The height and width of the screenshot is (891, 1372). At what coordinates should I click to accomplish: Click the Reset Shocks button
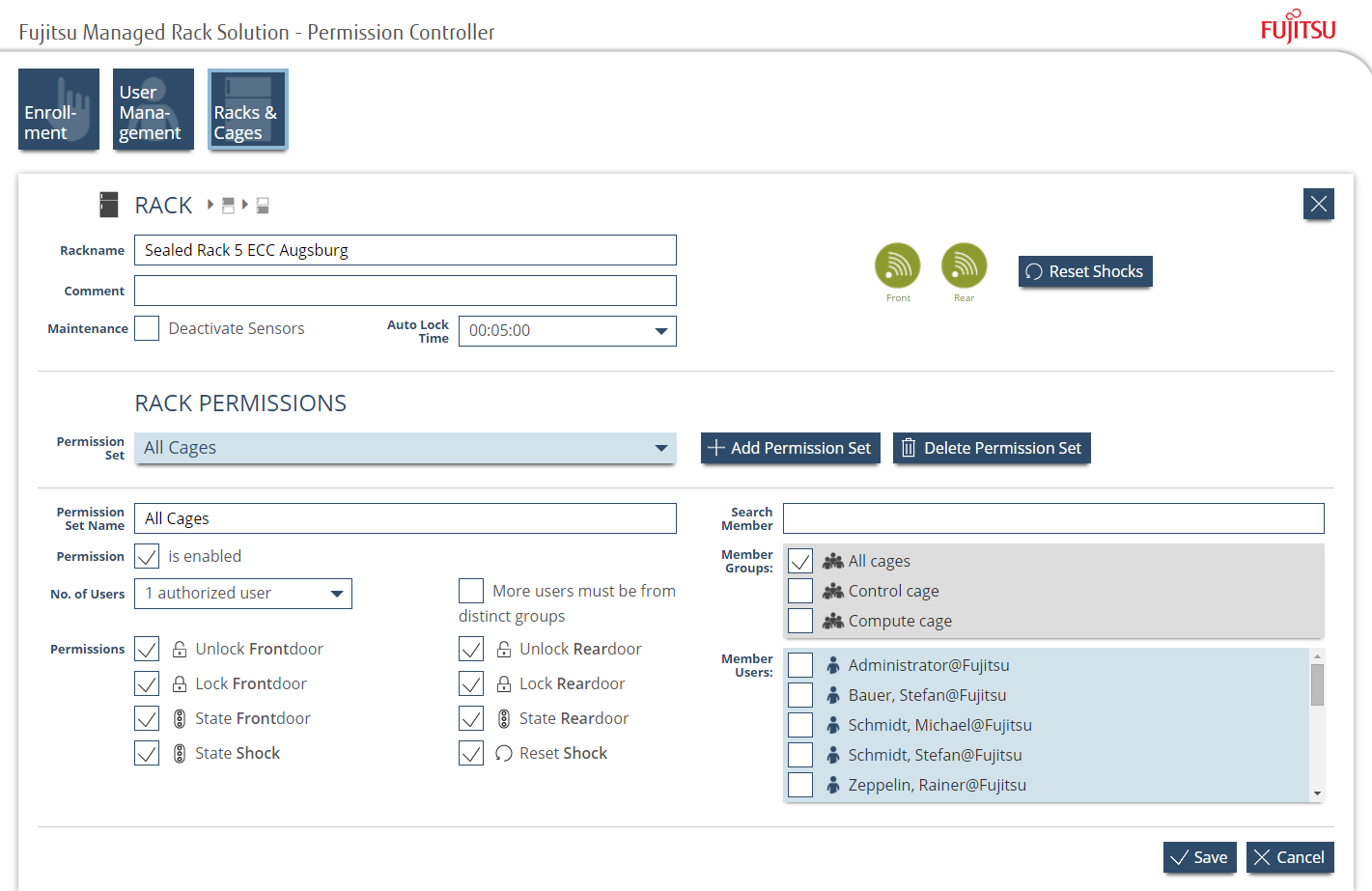point(1085,271)
